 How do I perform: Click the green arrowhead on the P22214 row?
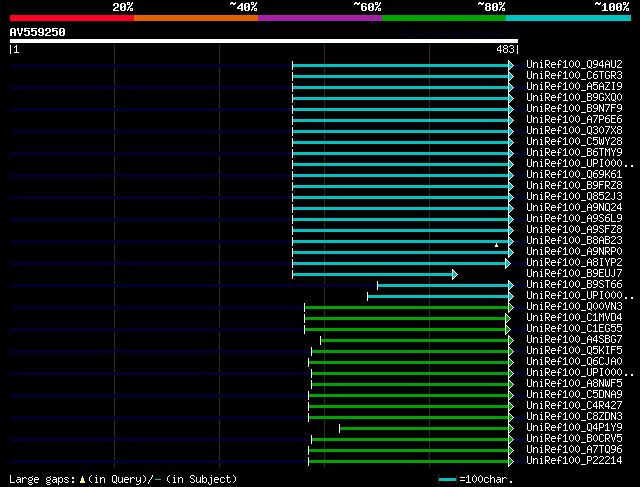pos(511,461)
